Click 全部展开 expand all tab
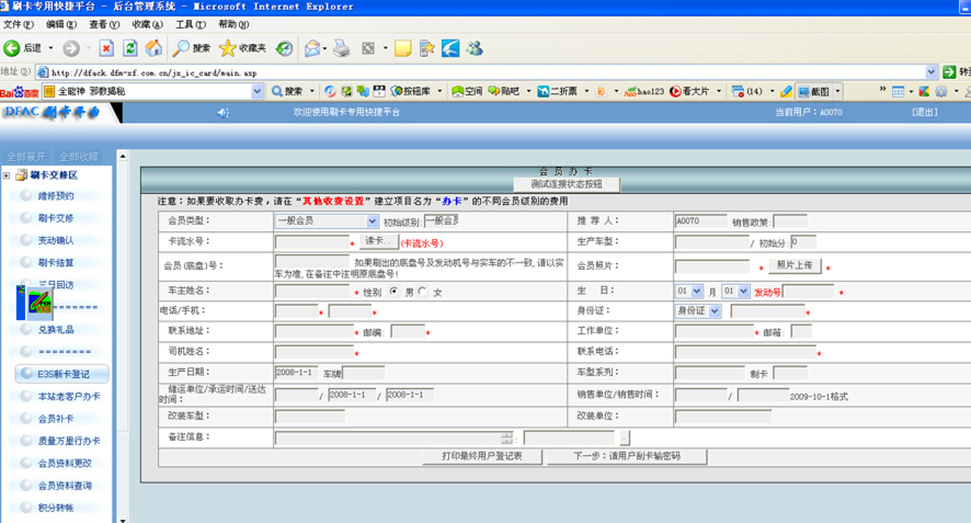 26,157
